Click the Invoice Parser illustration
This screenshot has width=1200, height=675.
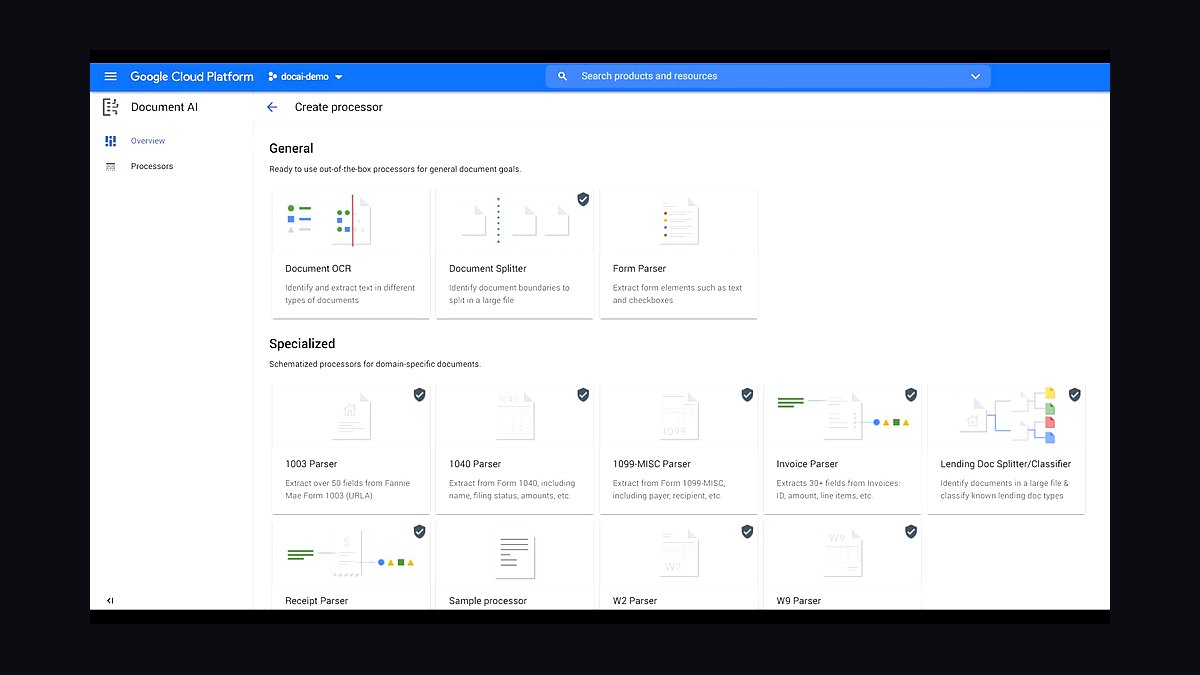coord(843,416)
